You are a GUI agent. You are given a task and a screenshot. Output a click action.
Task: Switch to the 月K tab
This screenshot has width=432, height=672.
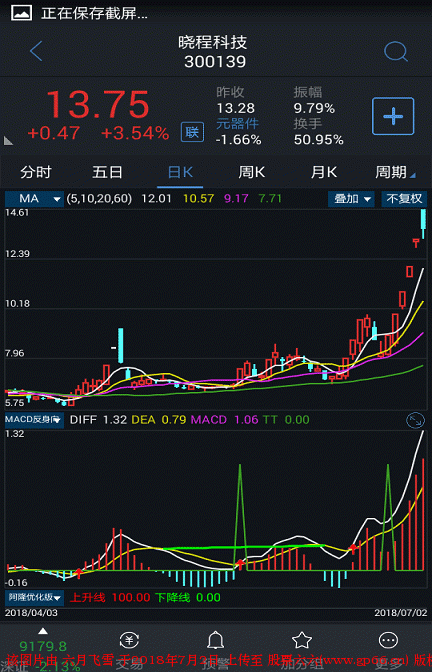(x=324, y=172)
